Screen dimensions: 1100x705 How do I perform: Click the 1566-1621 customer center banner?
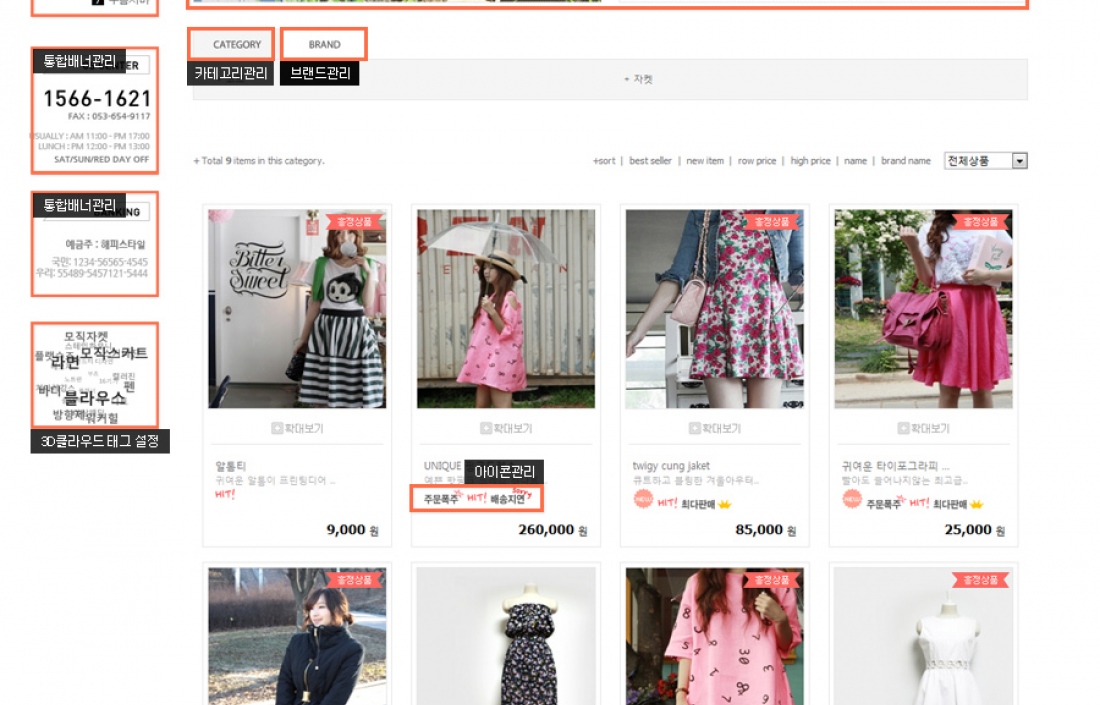[x=96, y=99]
